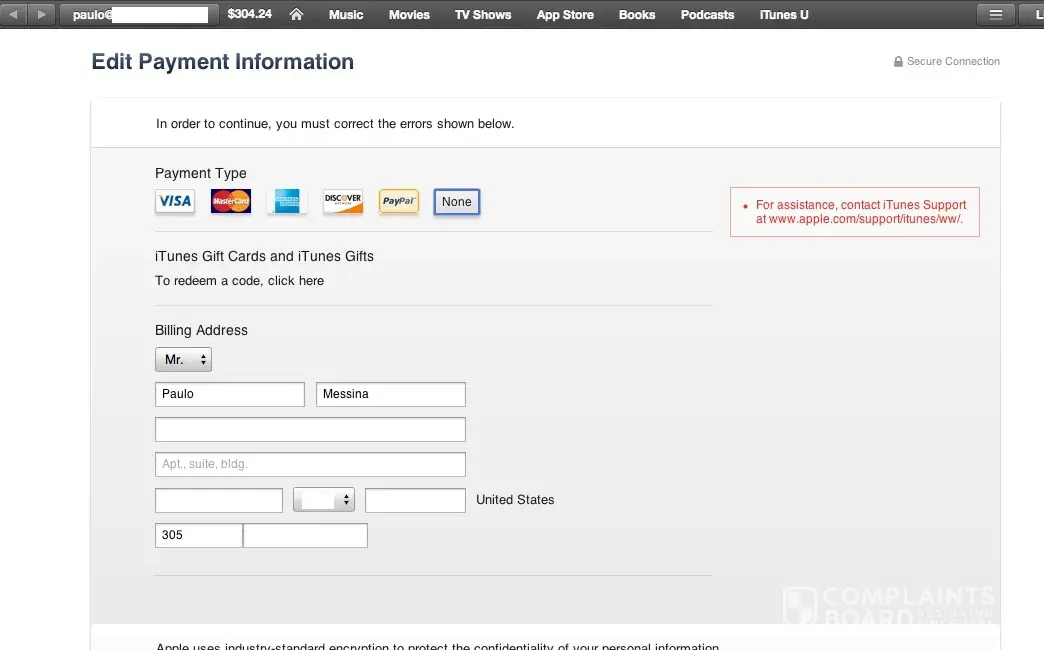Viewport: 1044px width, 650px height.
Task: Select American Express card icon
Action: click(x=287, y=202)
